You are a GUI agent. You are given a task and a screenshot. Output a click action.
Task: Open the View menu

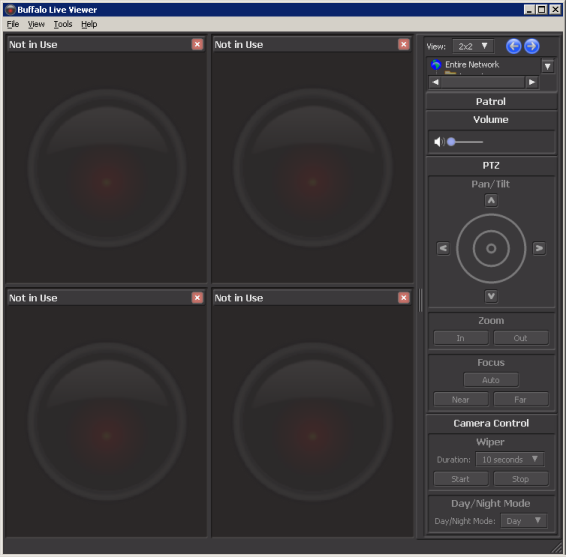36,24
